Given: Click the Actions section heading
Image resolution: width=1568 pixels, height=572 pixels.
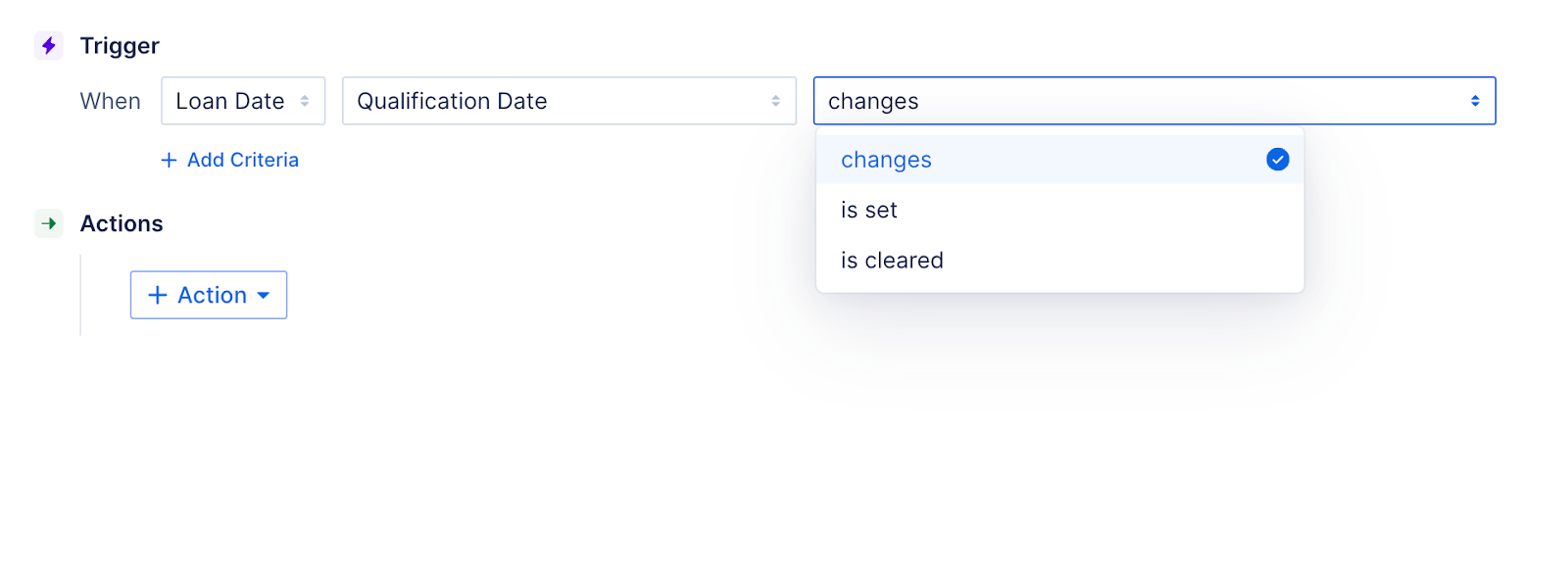Looking at the screenshot, I should (122, 223).
